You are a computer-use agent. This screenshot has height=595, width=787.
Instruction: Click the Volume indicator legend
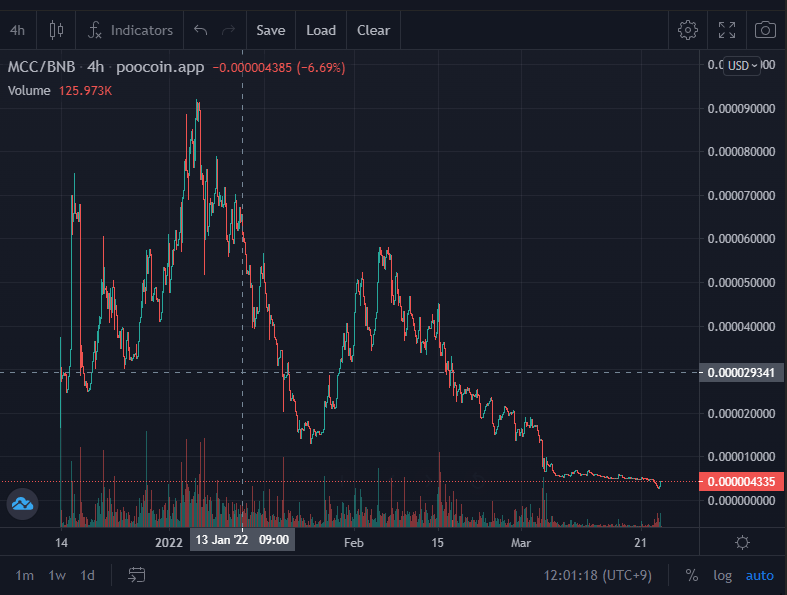coord(29,90)
